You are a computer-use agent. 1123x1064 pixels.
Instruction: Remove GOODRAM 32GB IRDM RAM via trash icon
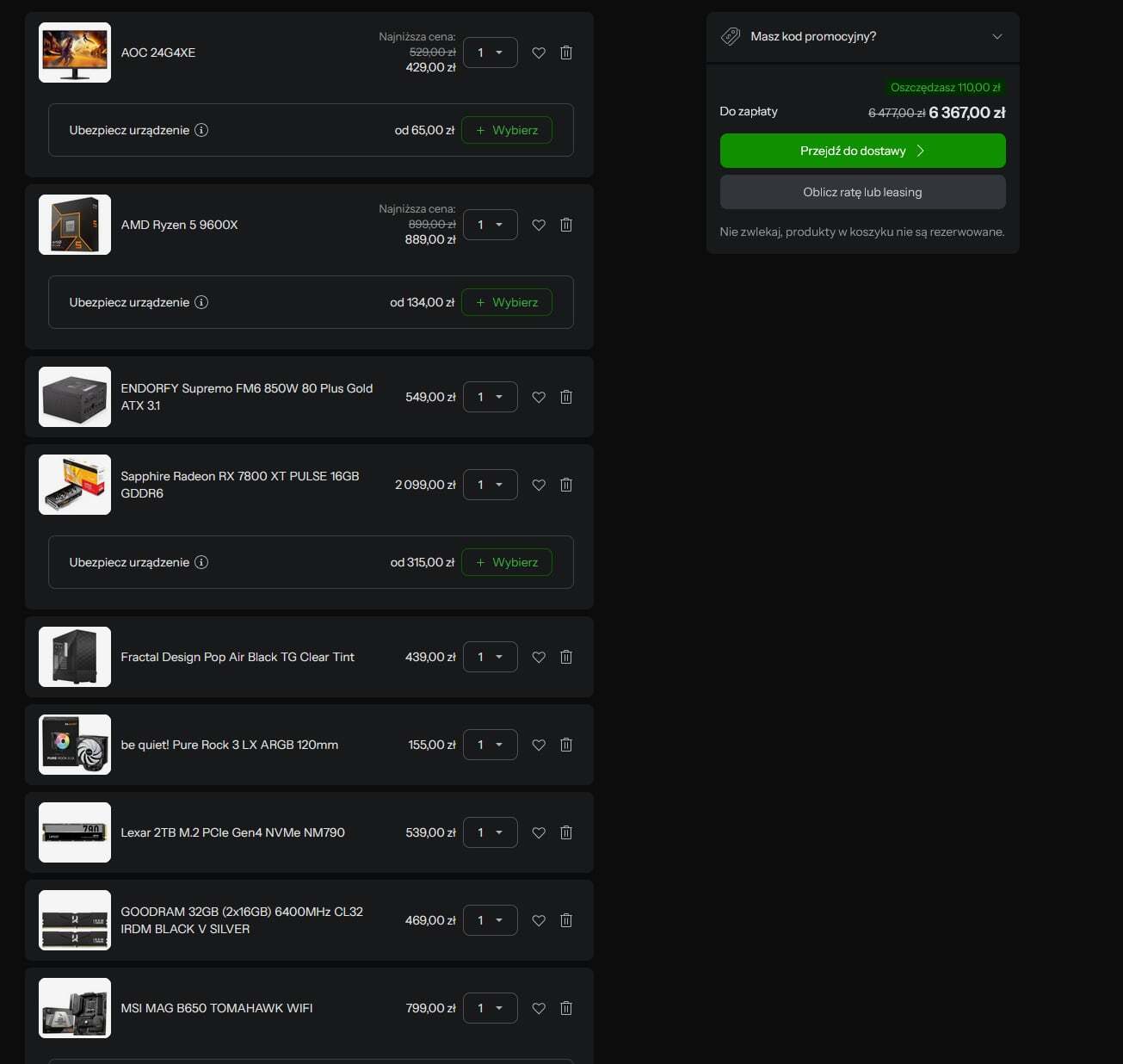tap(566, 920)
